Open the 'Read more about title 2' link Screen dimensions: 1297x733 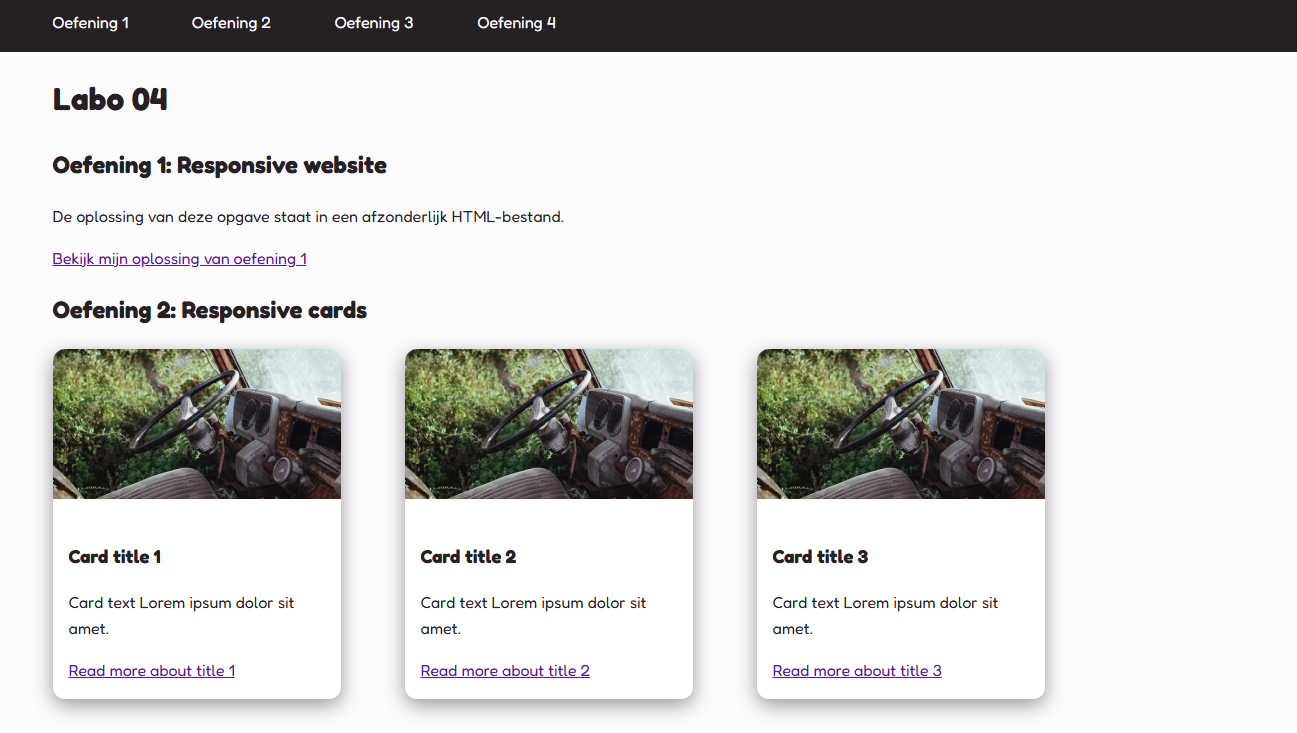pos(505,671)
